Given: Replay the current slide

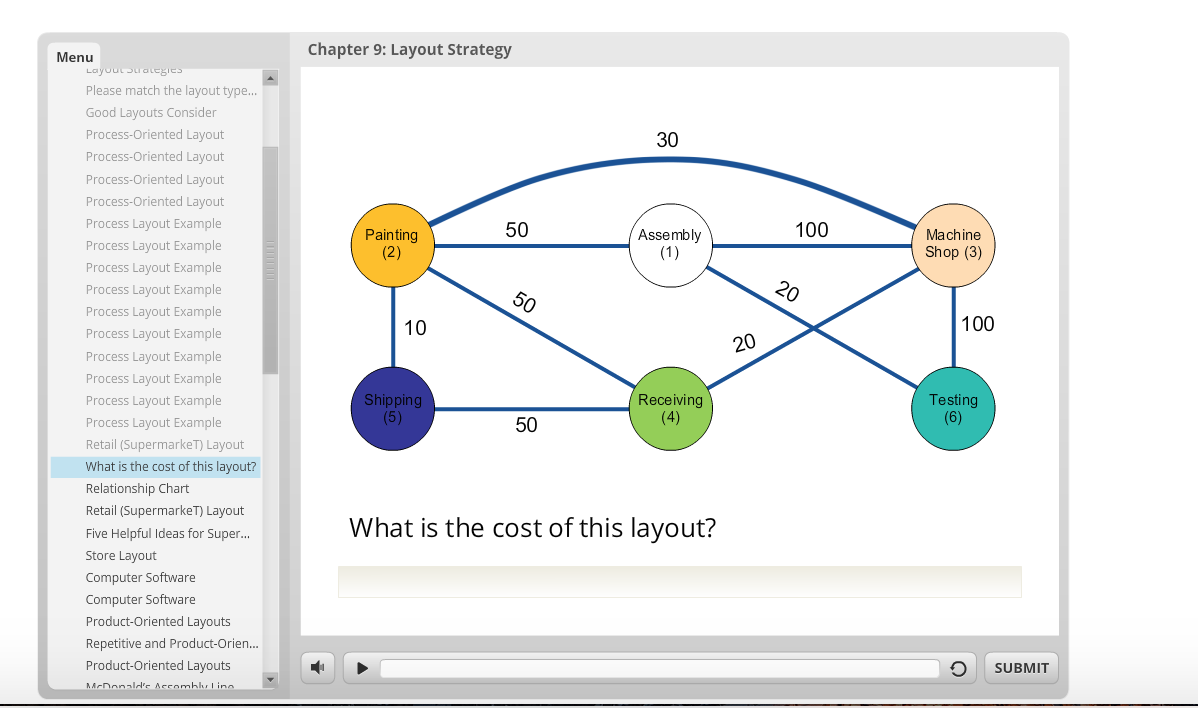Looking at the screenshot, I should (x=958, y=667).
